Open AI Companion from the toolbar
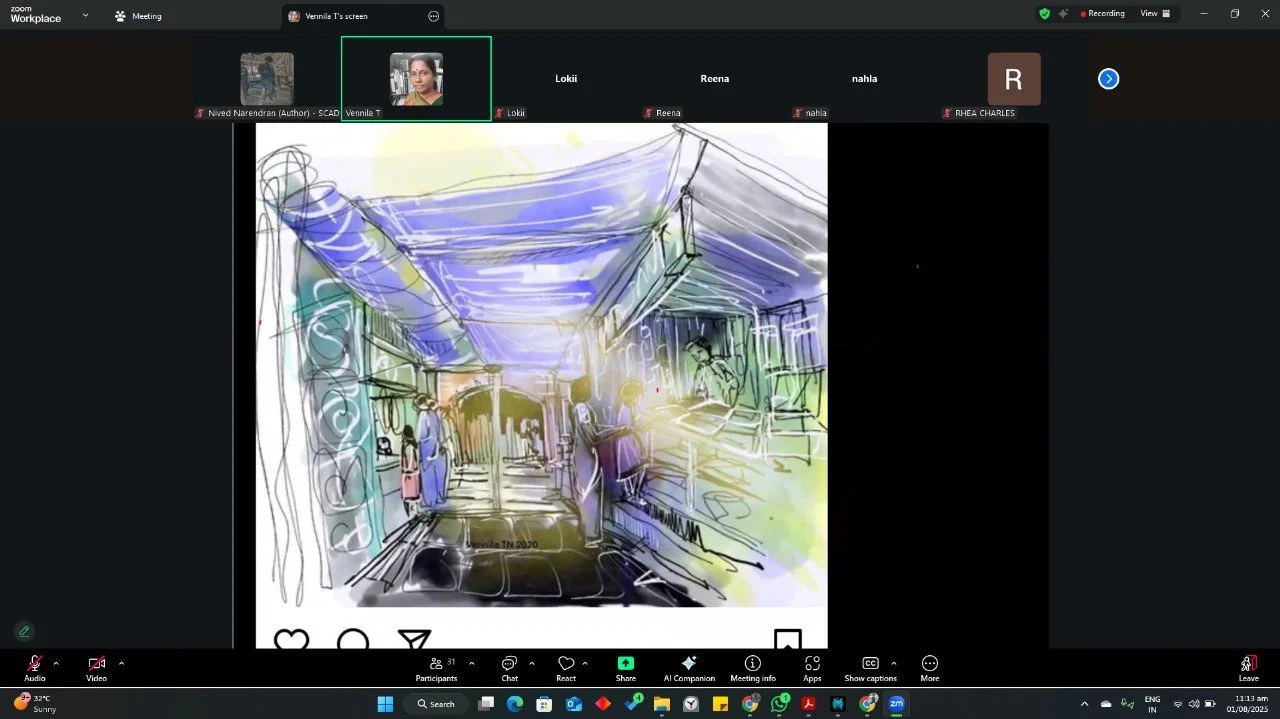1280x719 pixels. point(689,669)
